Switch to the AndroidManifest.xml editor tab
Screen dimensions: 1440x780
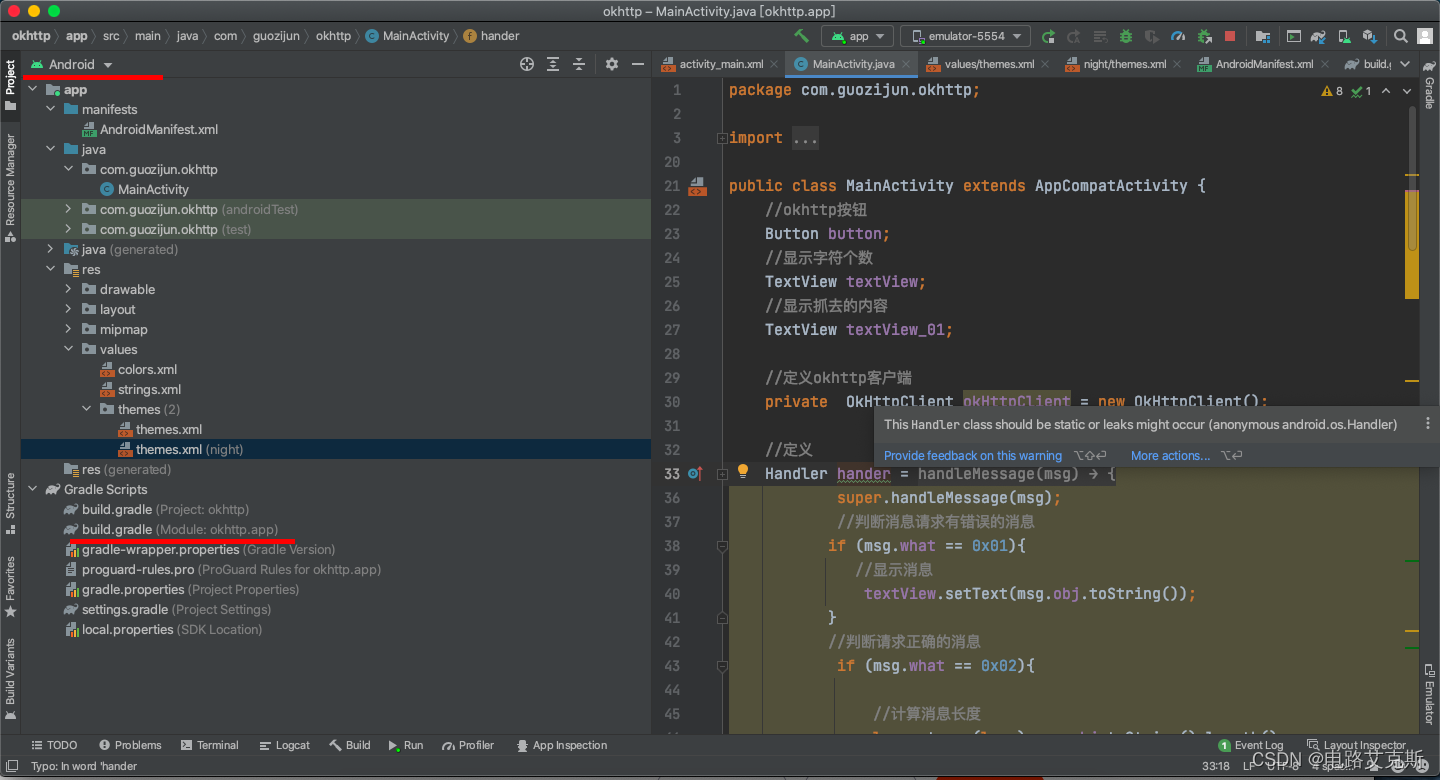1264,64
